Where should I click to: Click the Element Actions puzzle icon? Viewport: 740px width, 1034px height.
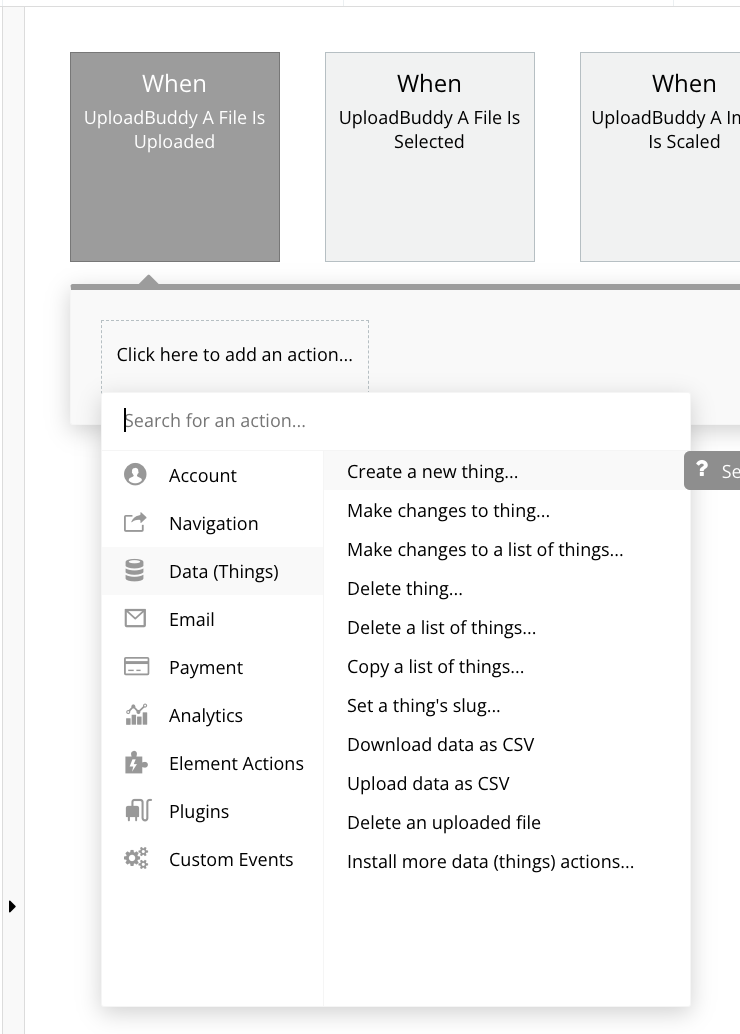137,763
